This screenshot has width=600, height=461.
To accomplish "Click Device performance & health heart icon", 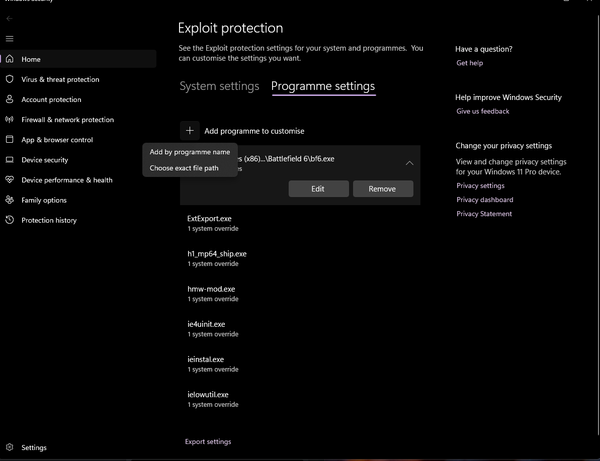I will (10, 180).
